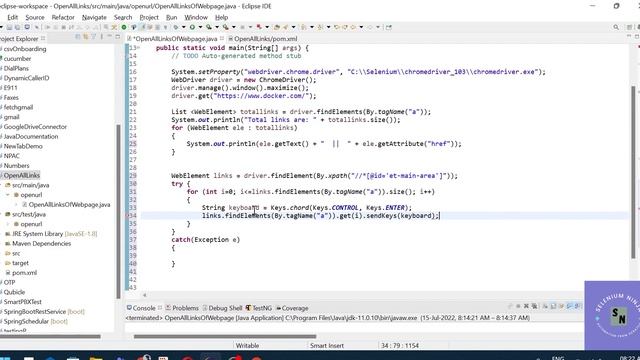The image size is (640, 360).
Task: Minimize the editor area using top-right icon
Action: (x=629, y=37)
